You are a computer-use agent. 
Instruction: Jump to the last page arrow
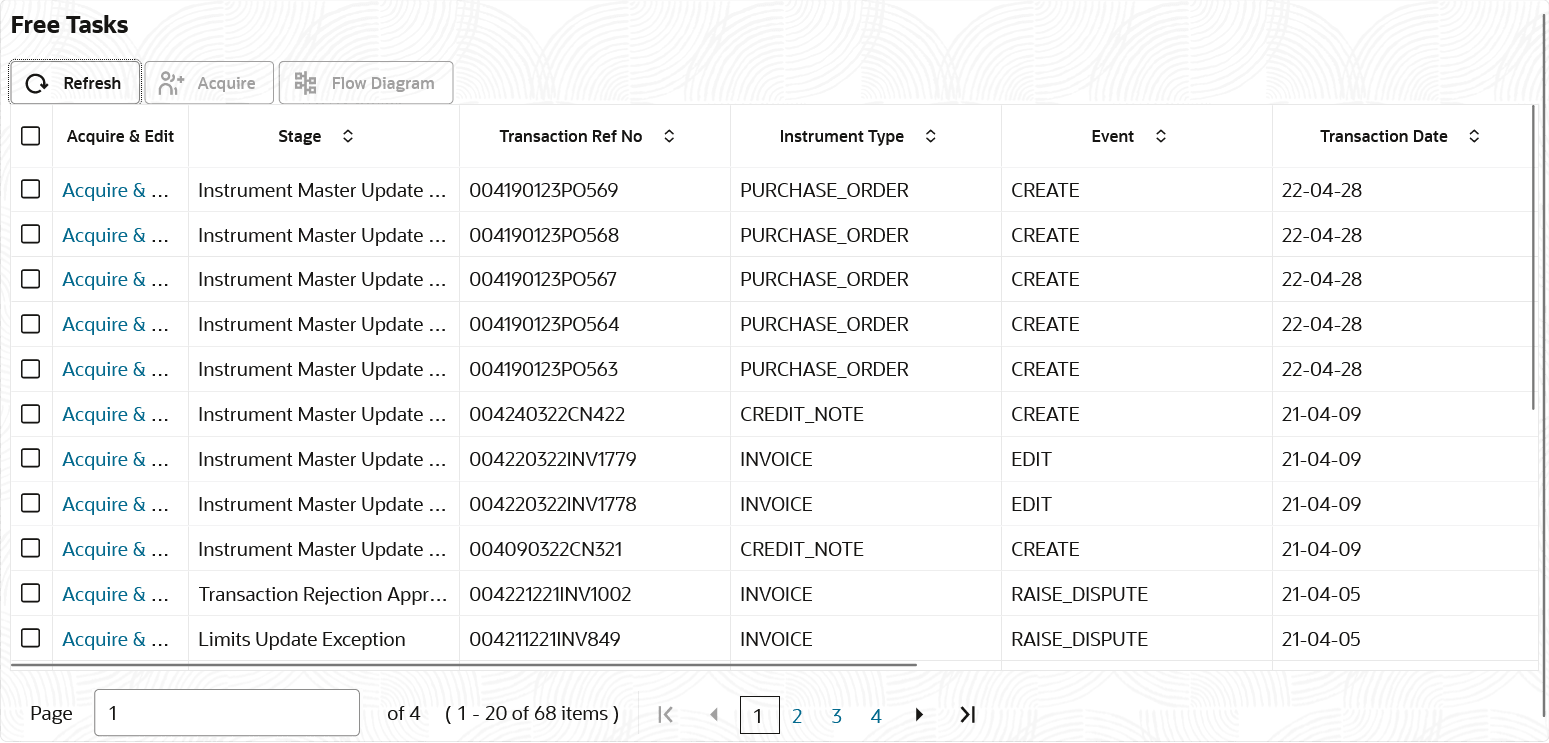pyautogui.click(x=967, y=714)
